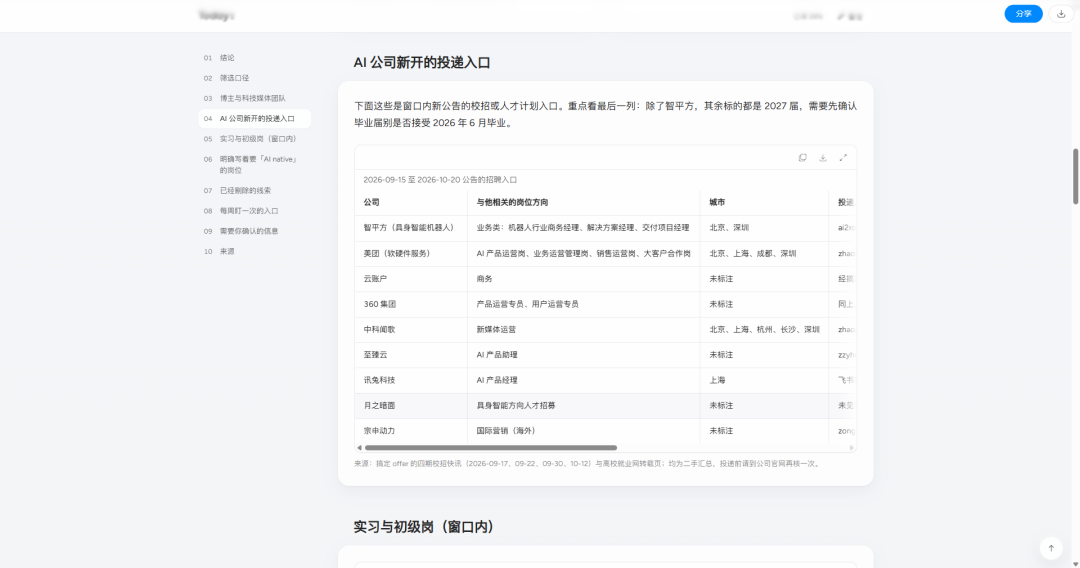This screenshot has height=568, width=1080.
Task: Jump to outline section 01 结论
Action: (254, 58)
